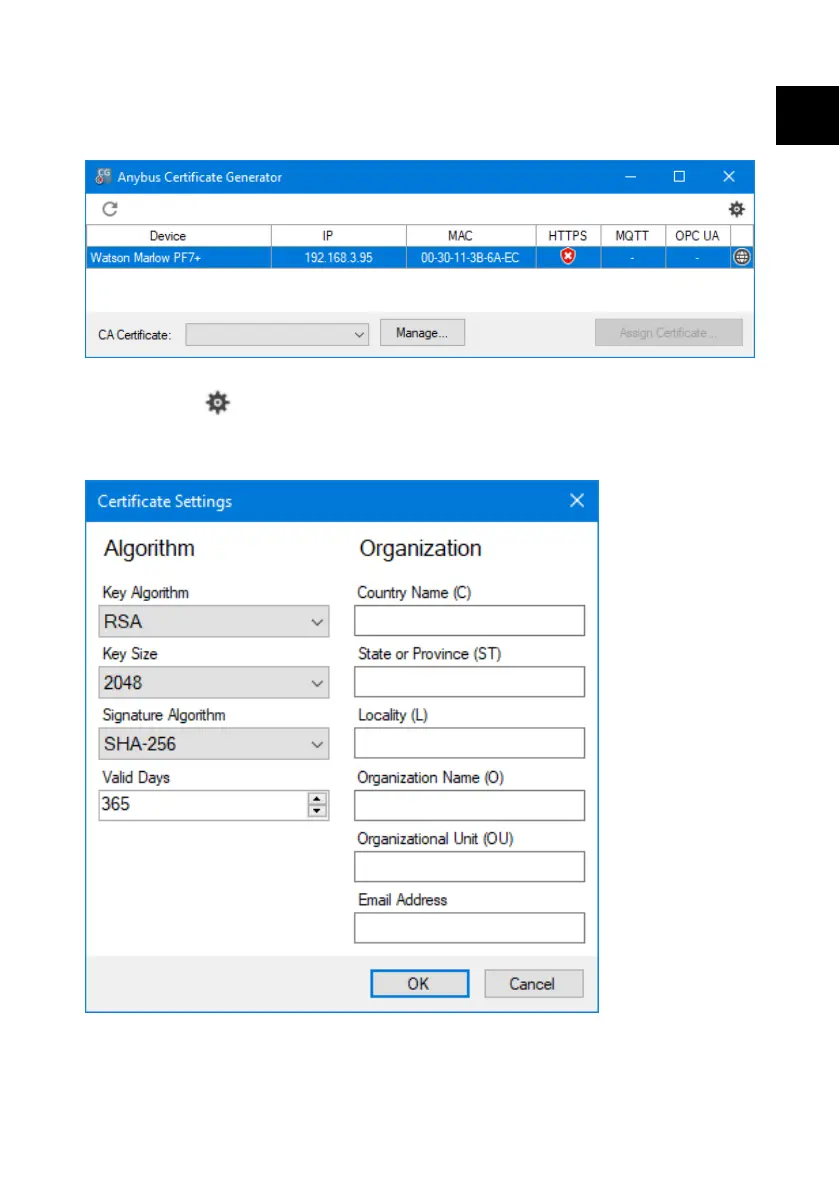Maximize the Anybus Certificate Generator window

[680, 176]
